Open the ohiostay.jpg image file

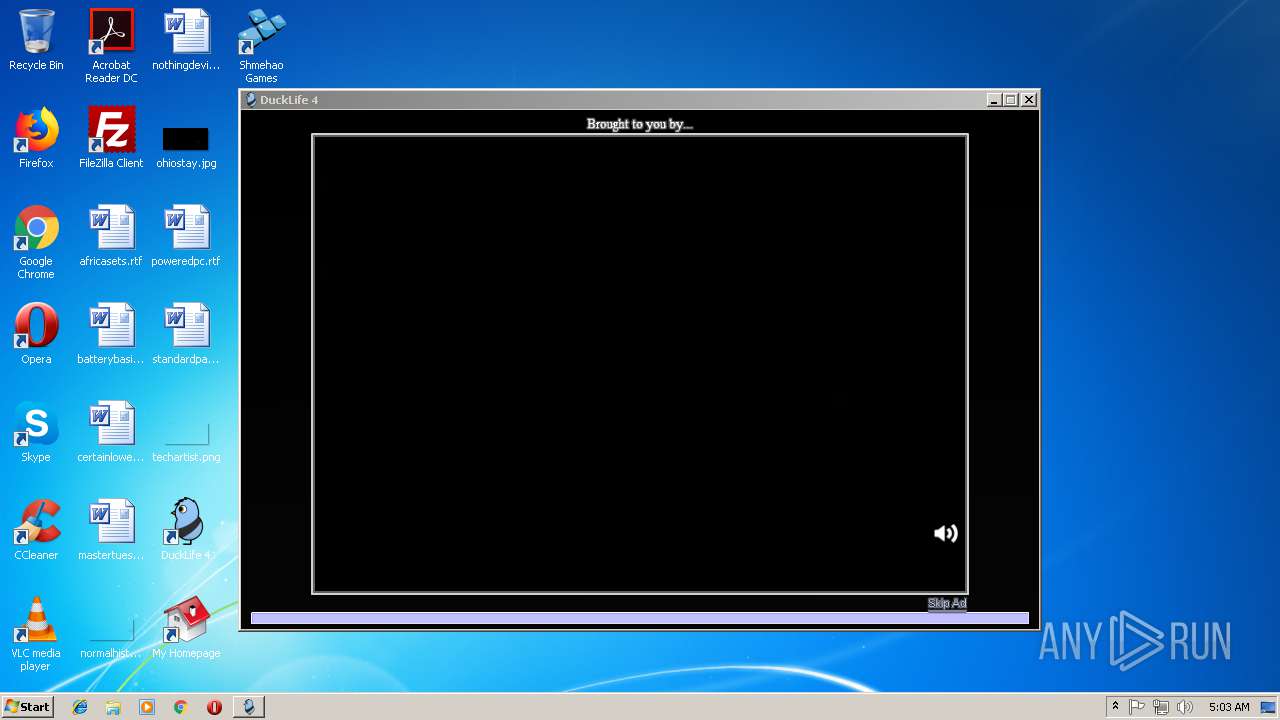tap(186, 146)
